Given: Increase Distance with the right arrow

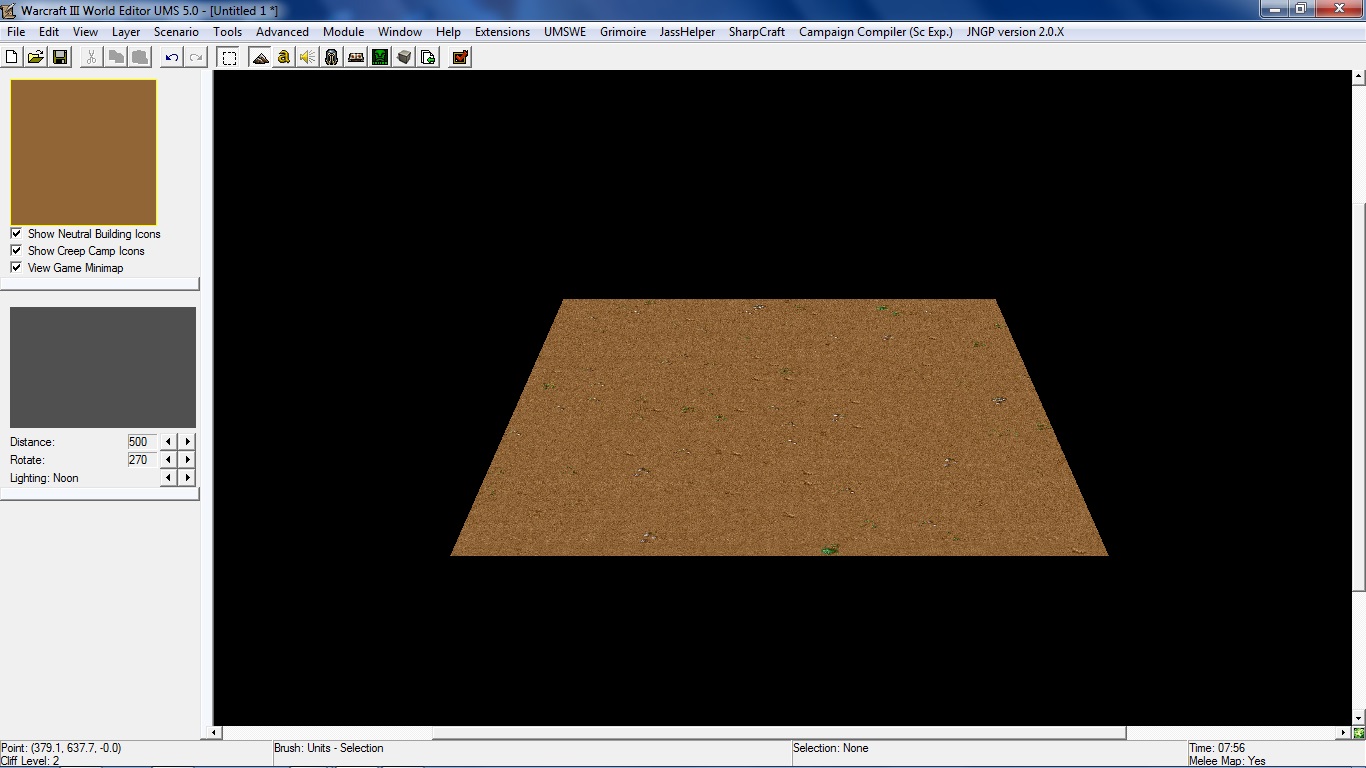Looking at the screenshot, I should click(187, 441).
